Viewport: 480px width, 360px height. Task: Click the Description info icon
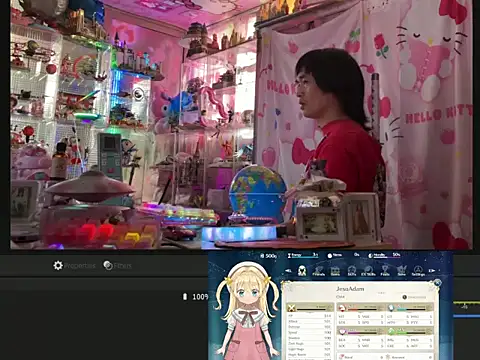tap(404, 297)
